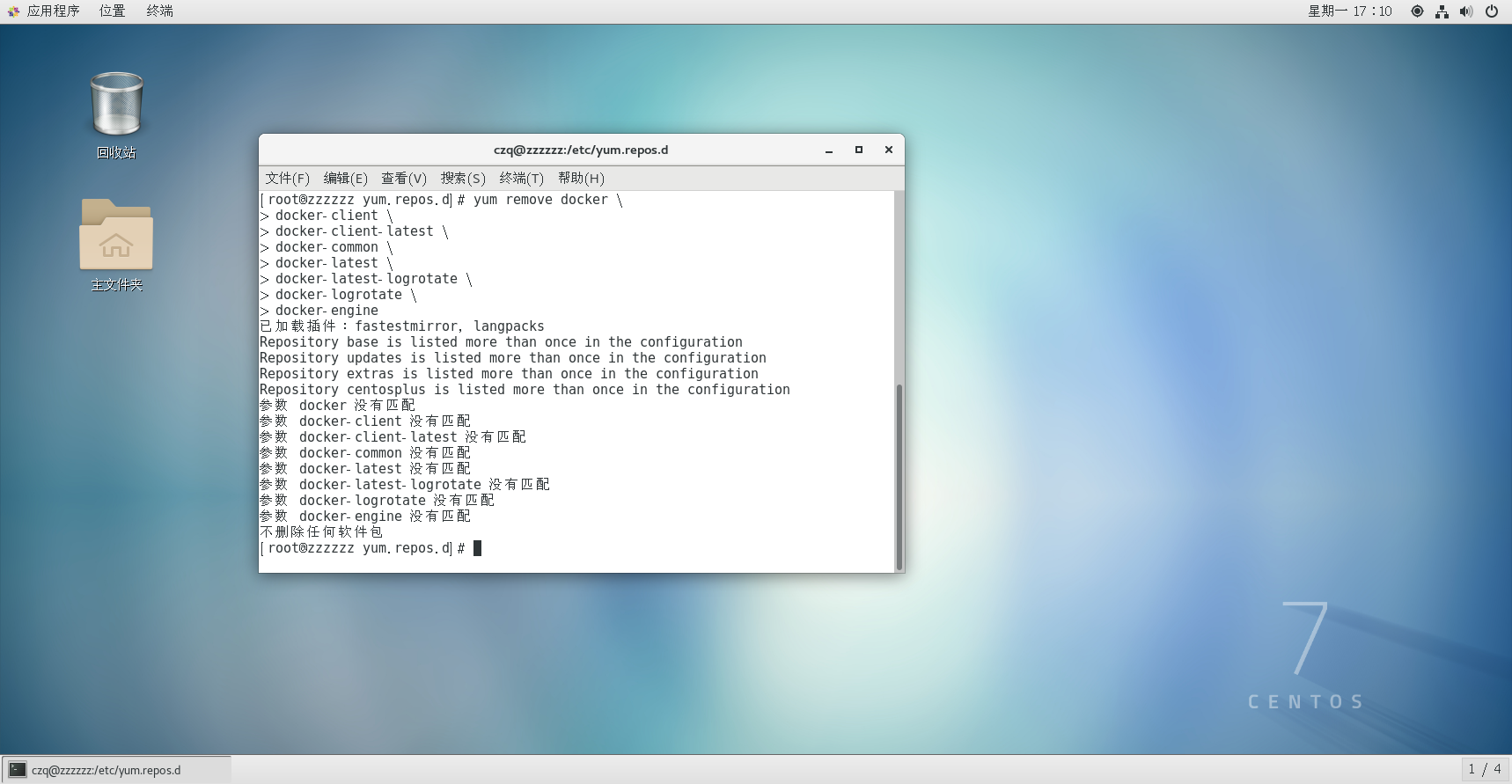1512x784 pixels.
Task: Open the terminal 编辑(E) menu
Action: coord(346,179)
